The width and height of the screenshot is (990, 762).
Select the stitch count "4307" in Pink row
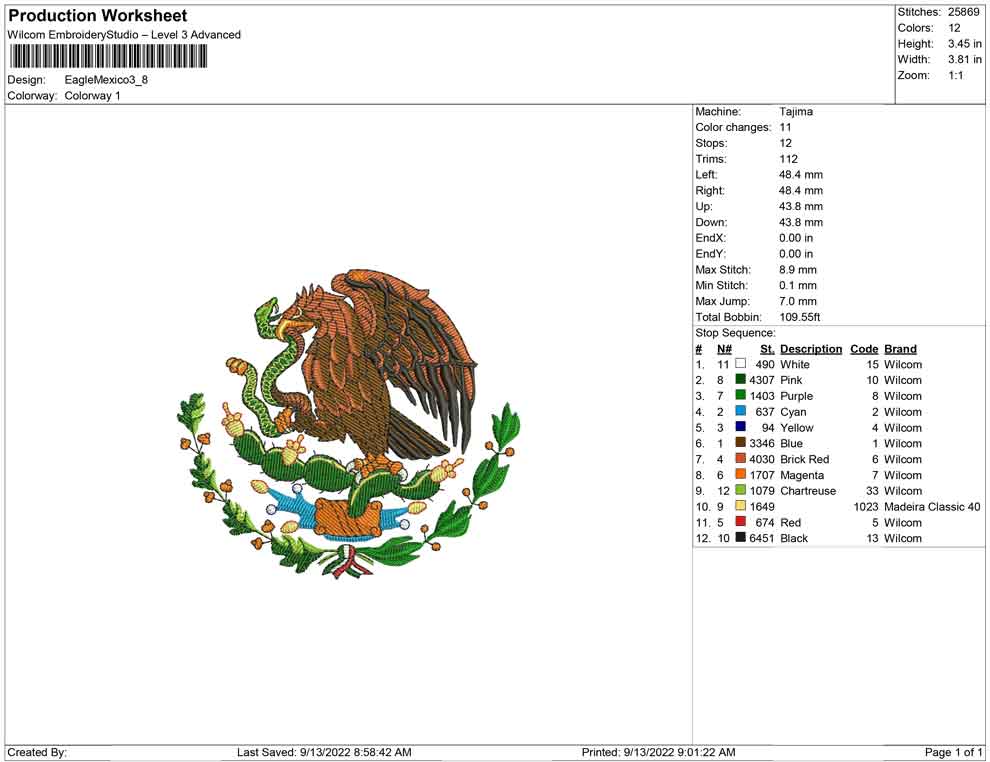point(761,380)
